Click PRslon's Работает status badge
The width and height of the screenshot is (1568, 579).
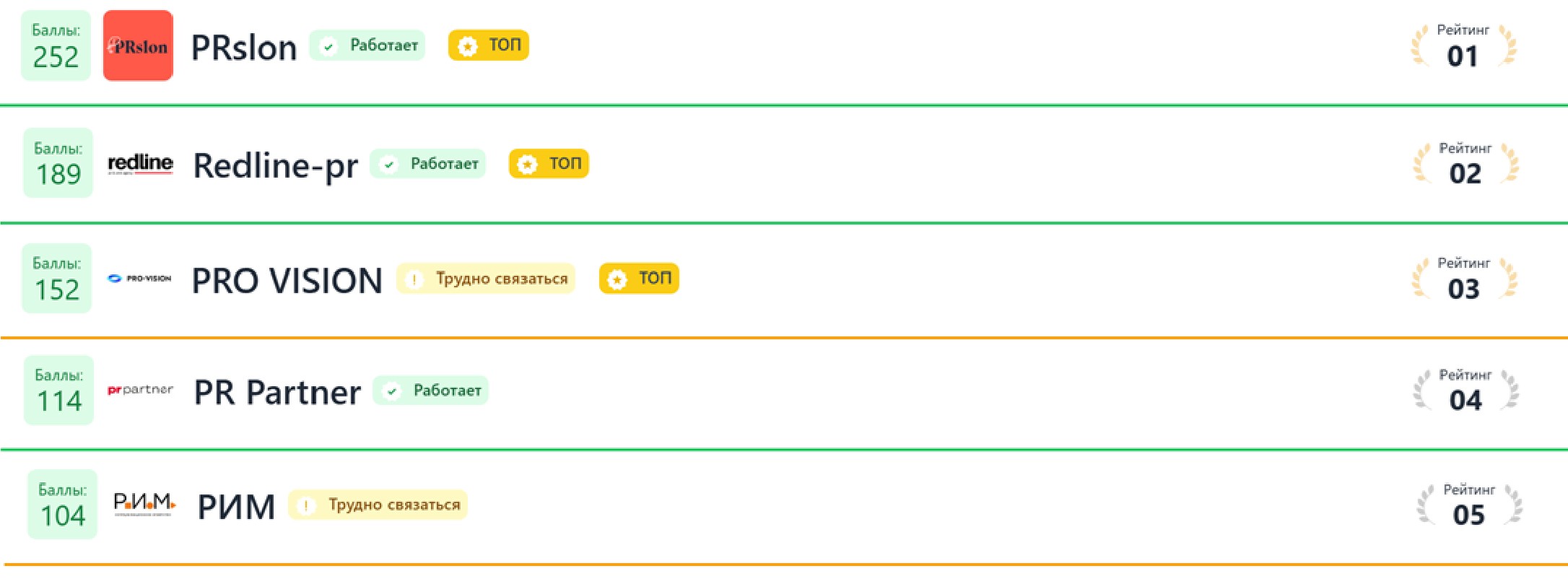coord(367,45)
